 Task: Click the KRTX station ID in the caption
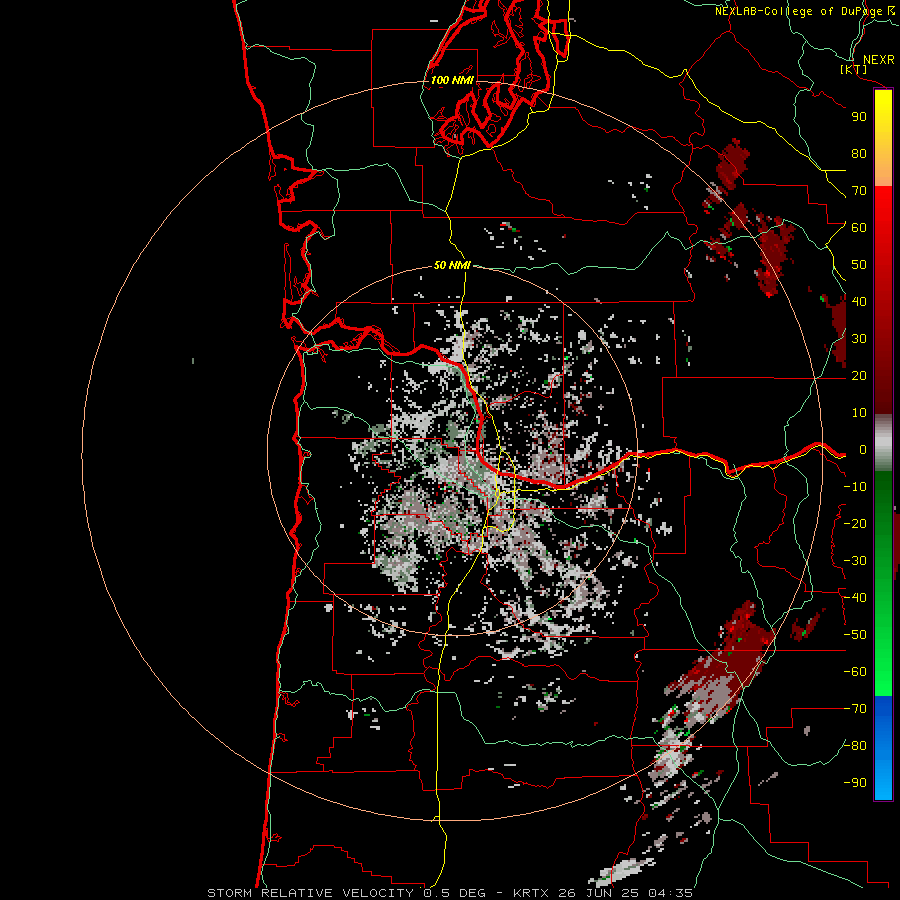coord(531,893)
